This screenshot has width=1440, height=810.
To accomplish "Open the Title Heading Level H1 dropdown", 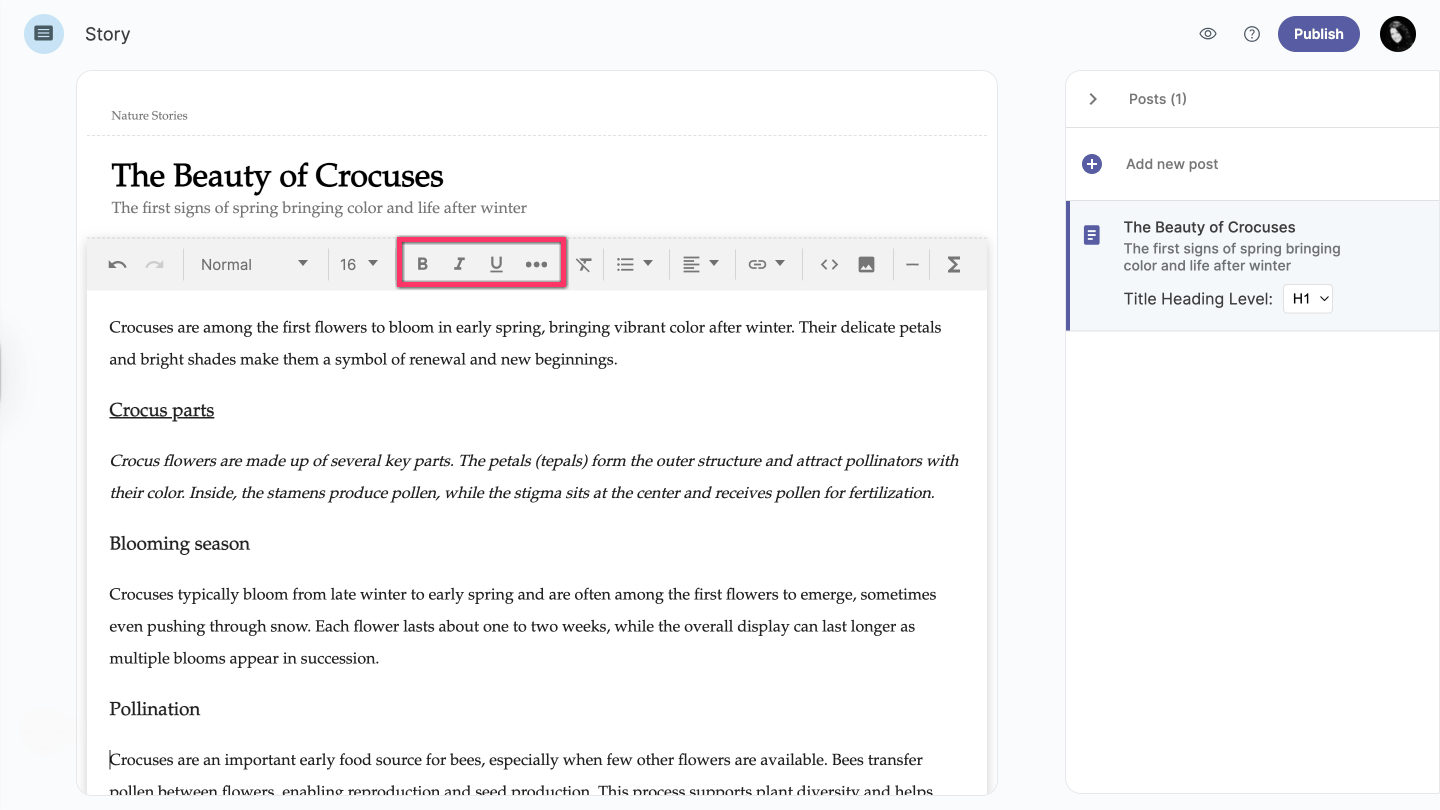I will [x=1307, y=299].
